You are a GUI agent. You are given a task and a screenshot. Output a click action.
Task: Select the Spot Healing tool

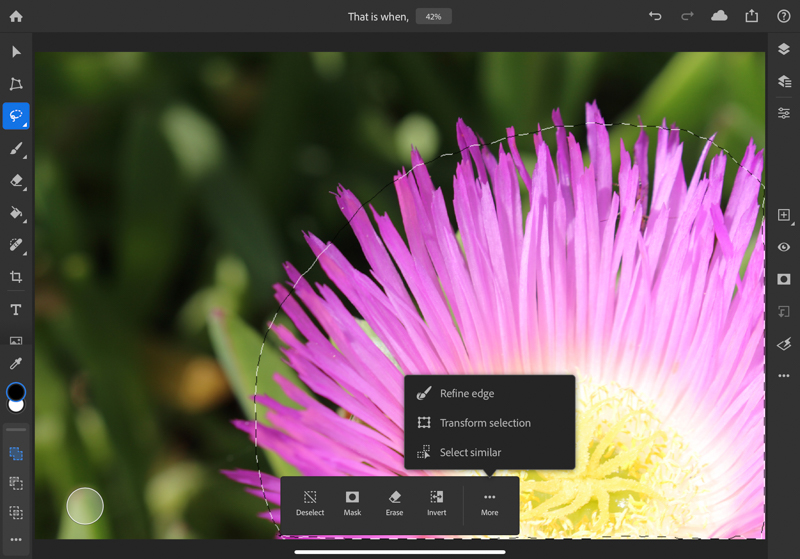16,245
